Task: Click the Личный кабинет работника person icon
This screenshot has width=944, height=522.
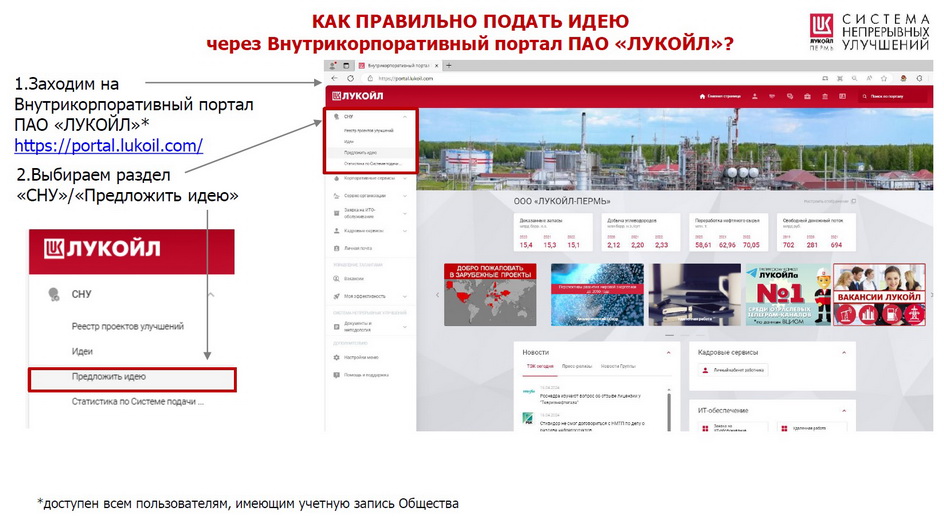Action: [x=706, y=370]
